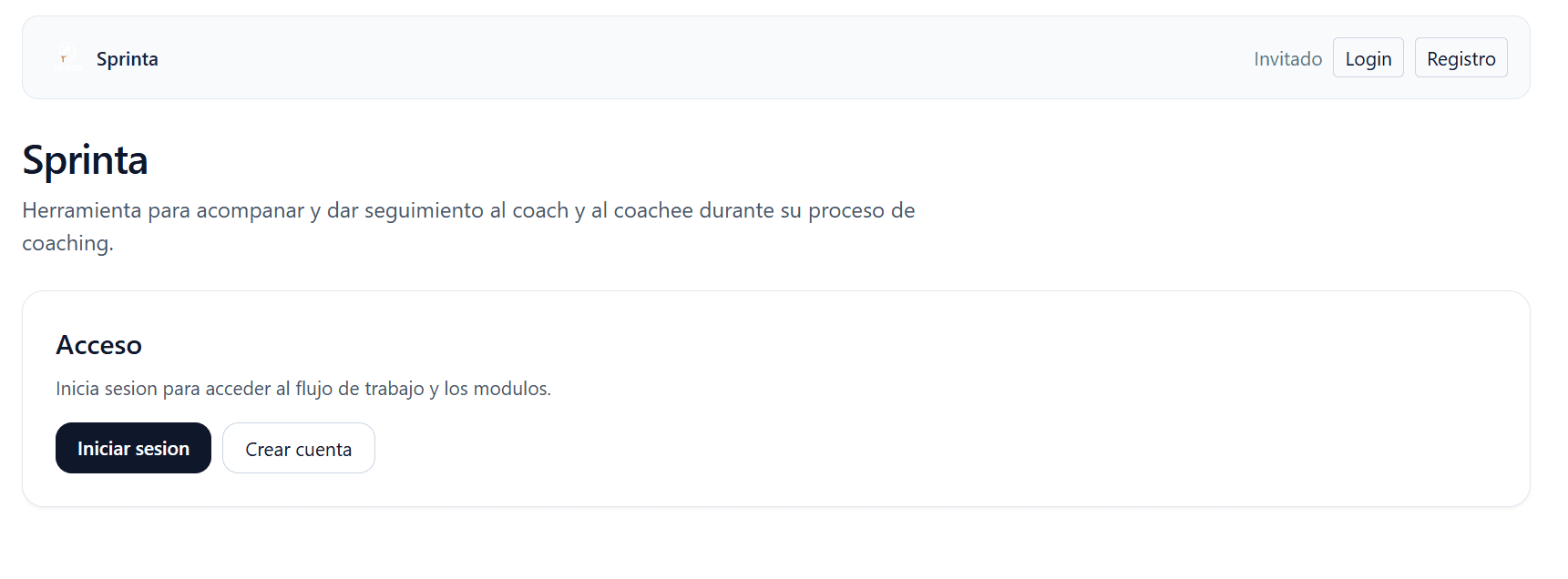Choose Crear cuenta in the Acceso section

pos(298,448)
